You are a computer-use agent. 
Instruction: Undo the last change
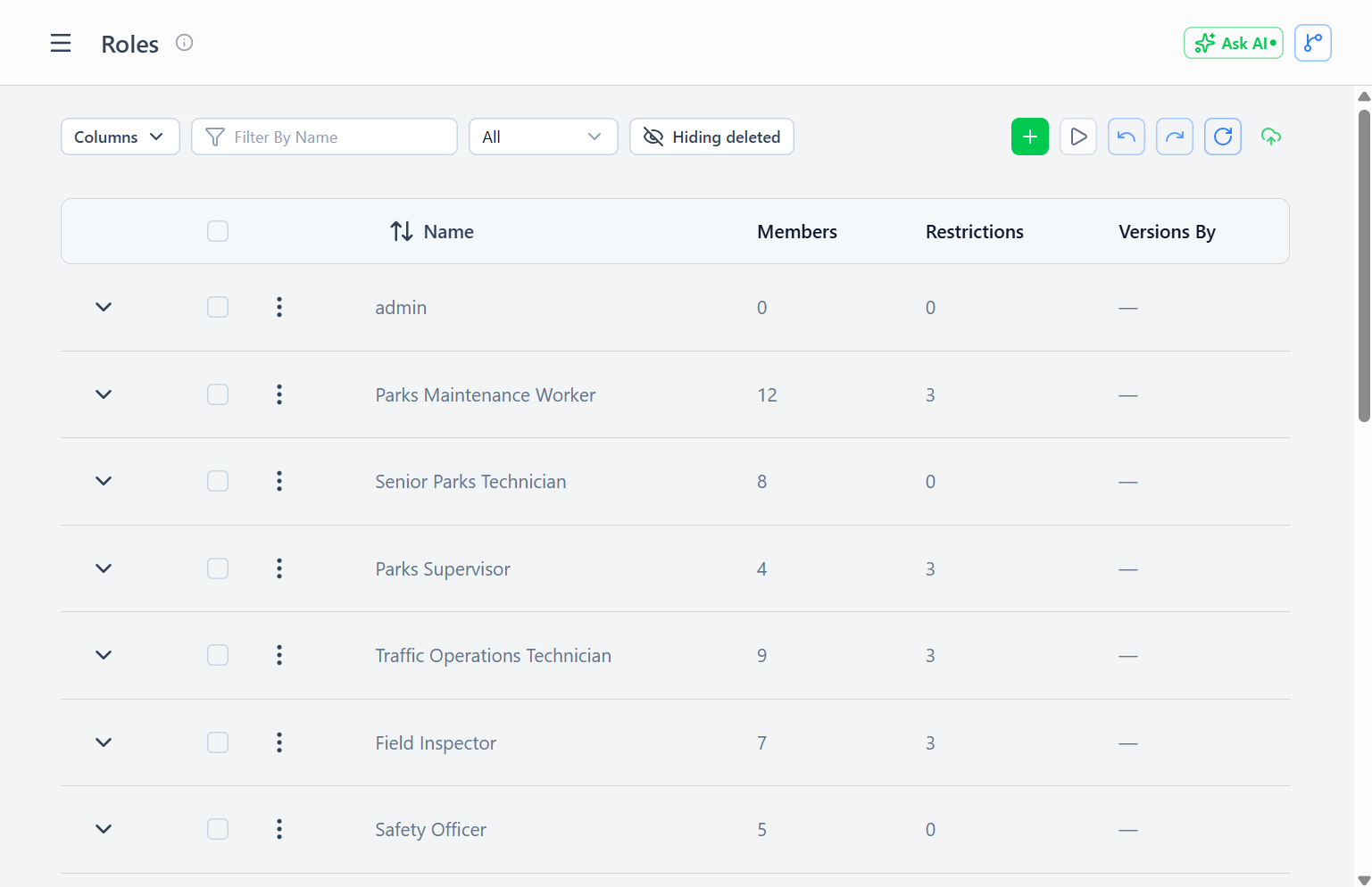tap(1127, 137)
